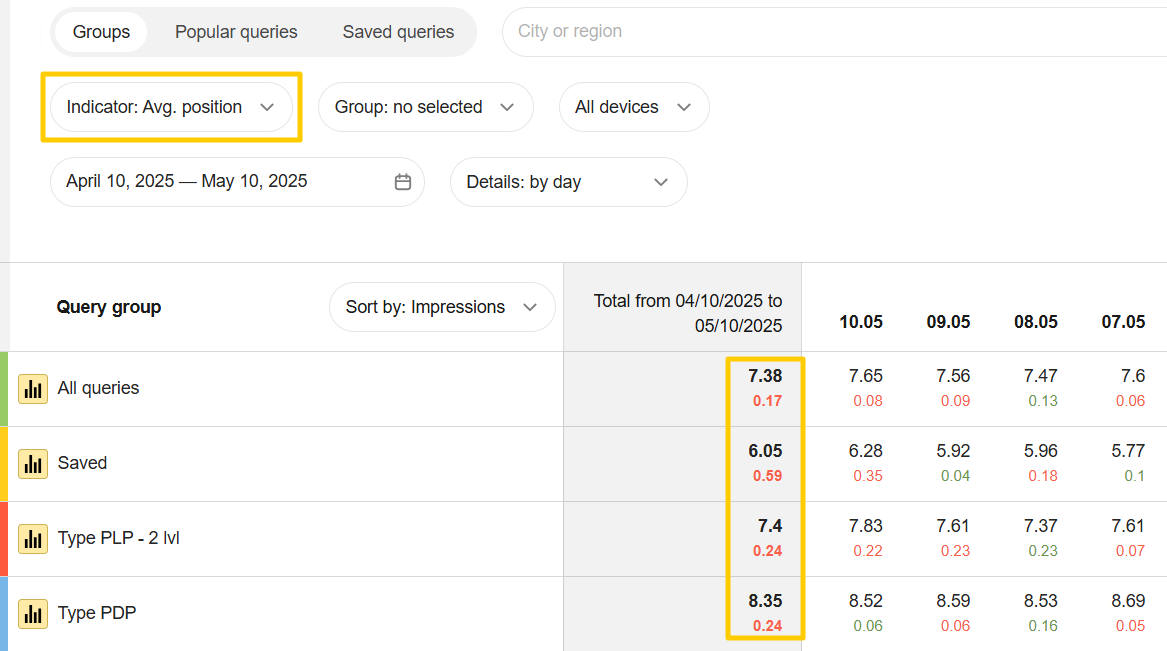Click the 10.05 date column header
This screenshot has height=651, width=1167.
(x=861, y=322)
